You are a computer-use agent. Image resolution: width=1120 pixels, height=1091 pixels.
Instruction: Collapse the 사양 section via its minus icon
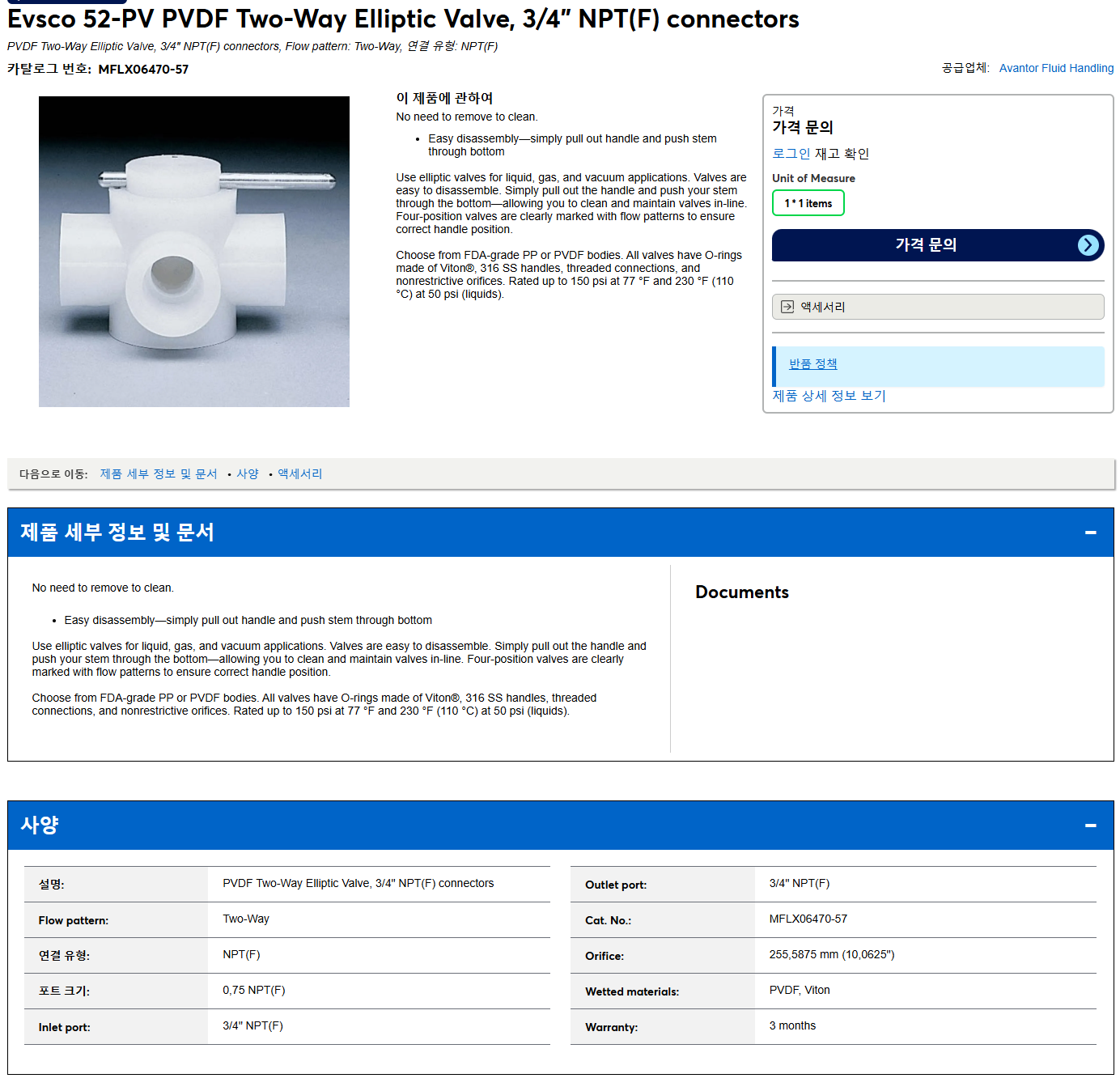(x=1090, y=826)
